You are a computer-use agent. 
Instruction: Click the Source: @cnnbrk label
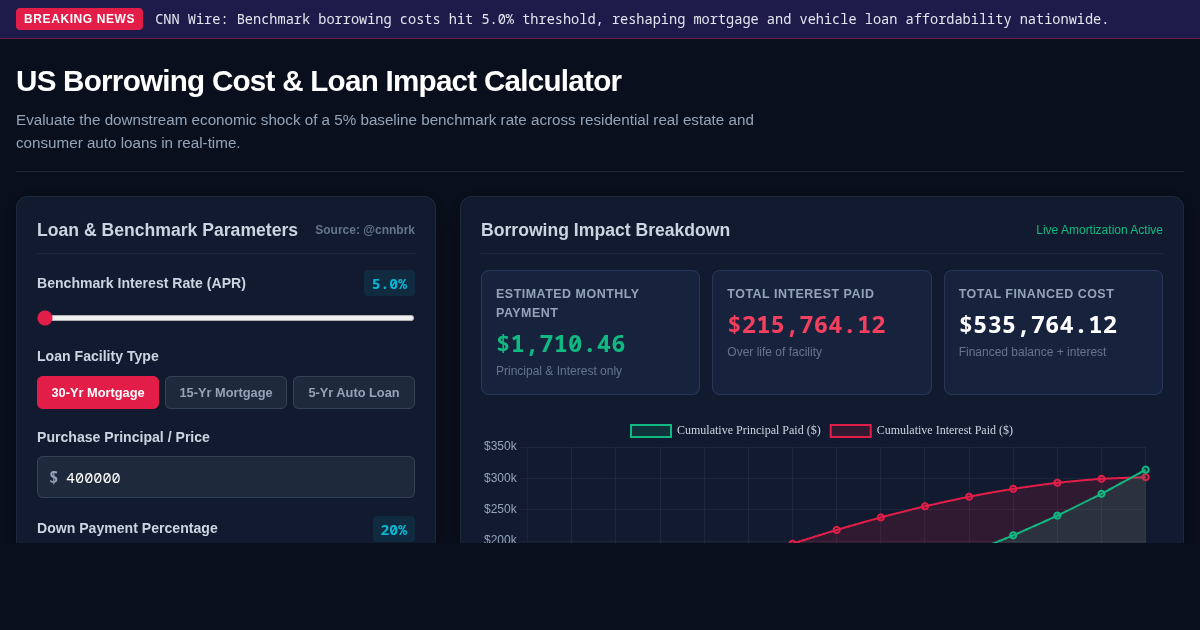tap(365, 230)
